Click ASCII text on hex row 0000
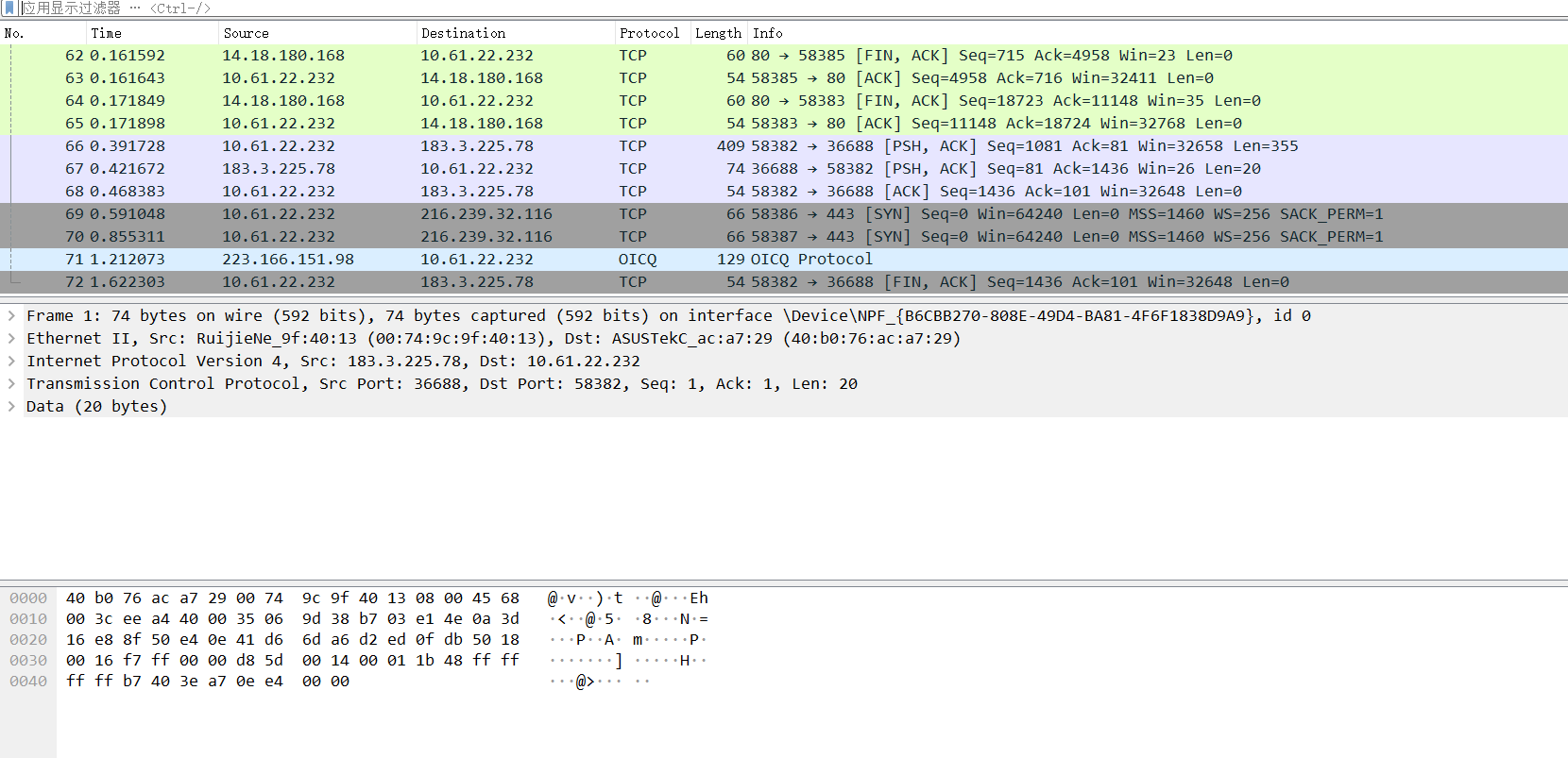Image resolution: width=1568 pixels, height=758 pixels. tap(628, 598)
